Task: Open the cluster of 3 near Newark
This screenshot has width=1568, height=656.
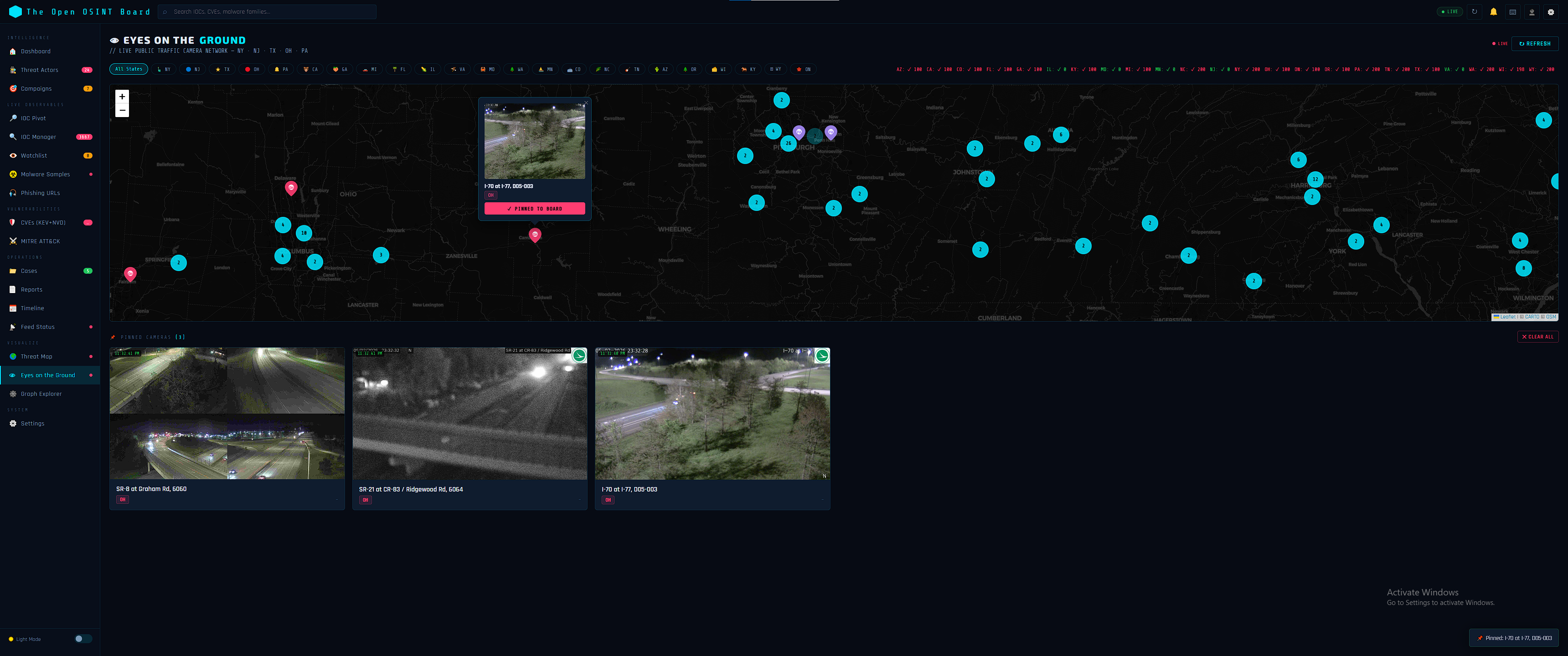Action: pos(381,255)
